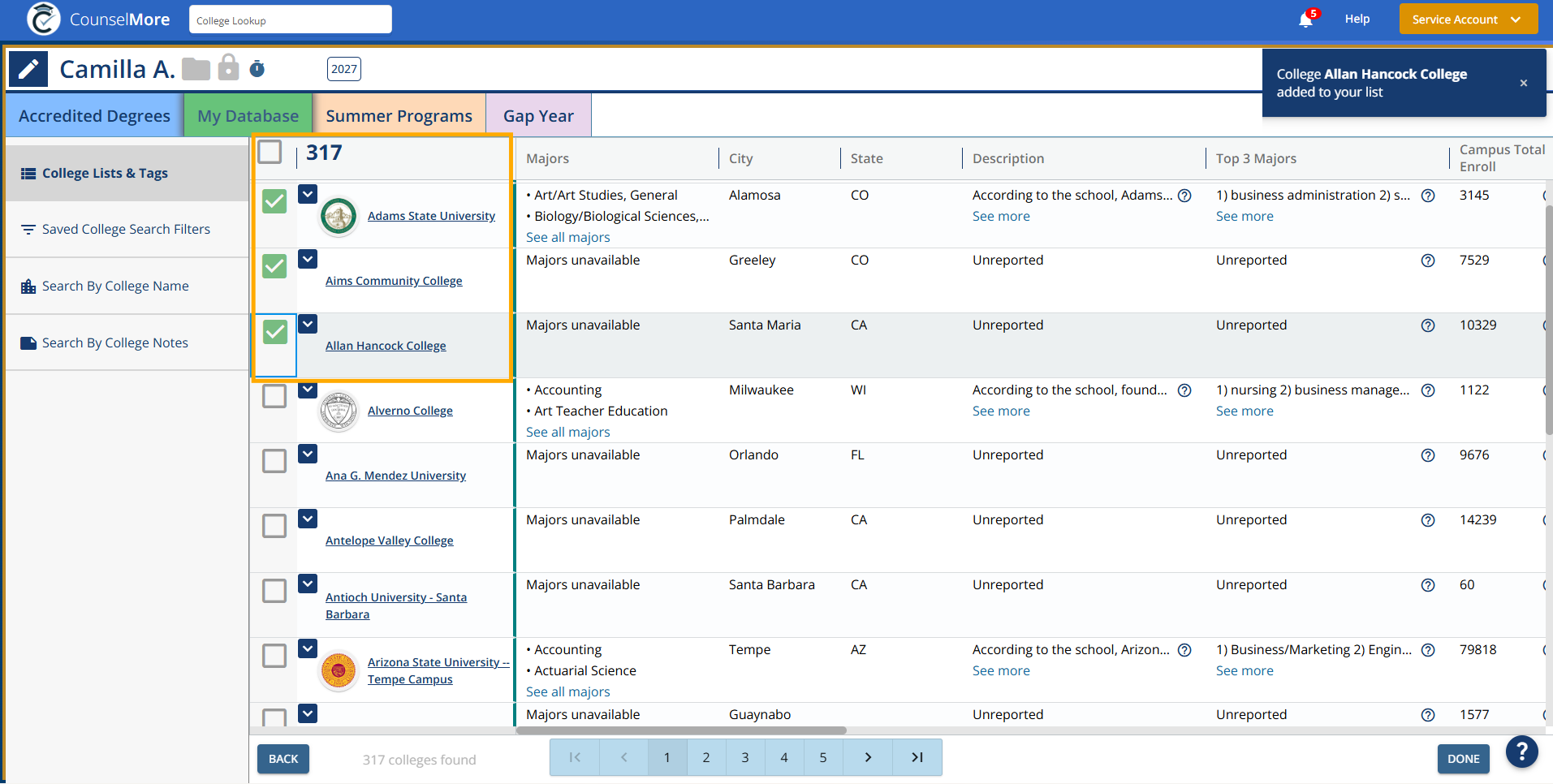Open help icon in the Guaynabo row
The width and height of the screenshot is (1553, 784).
(x=1428, y=715)
